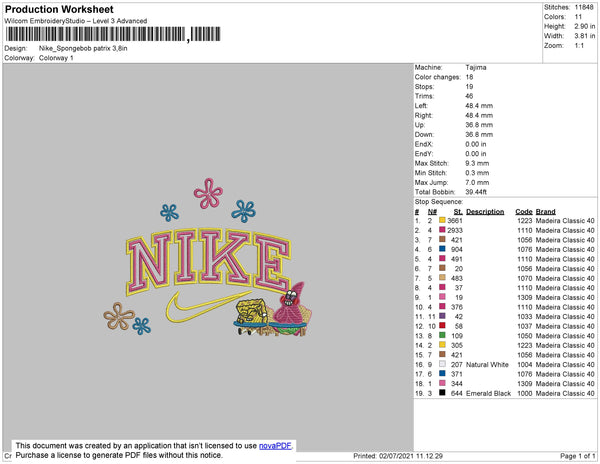Click the 'Stop Sequence:' label

439,202
